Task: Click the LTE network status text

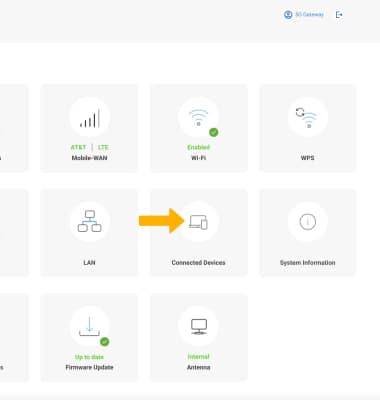Action: coord(103,147)
